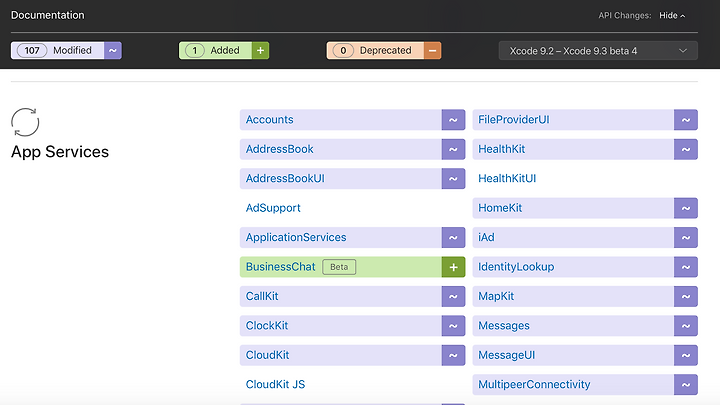This screenshot has width=720, height=405.
Task: Open the Messages framework link
Action: 504,326
